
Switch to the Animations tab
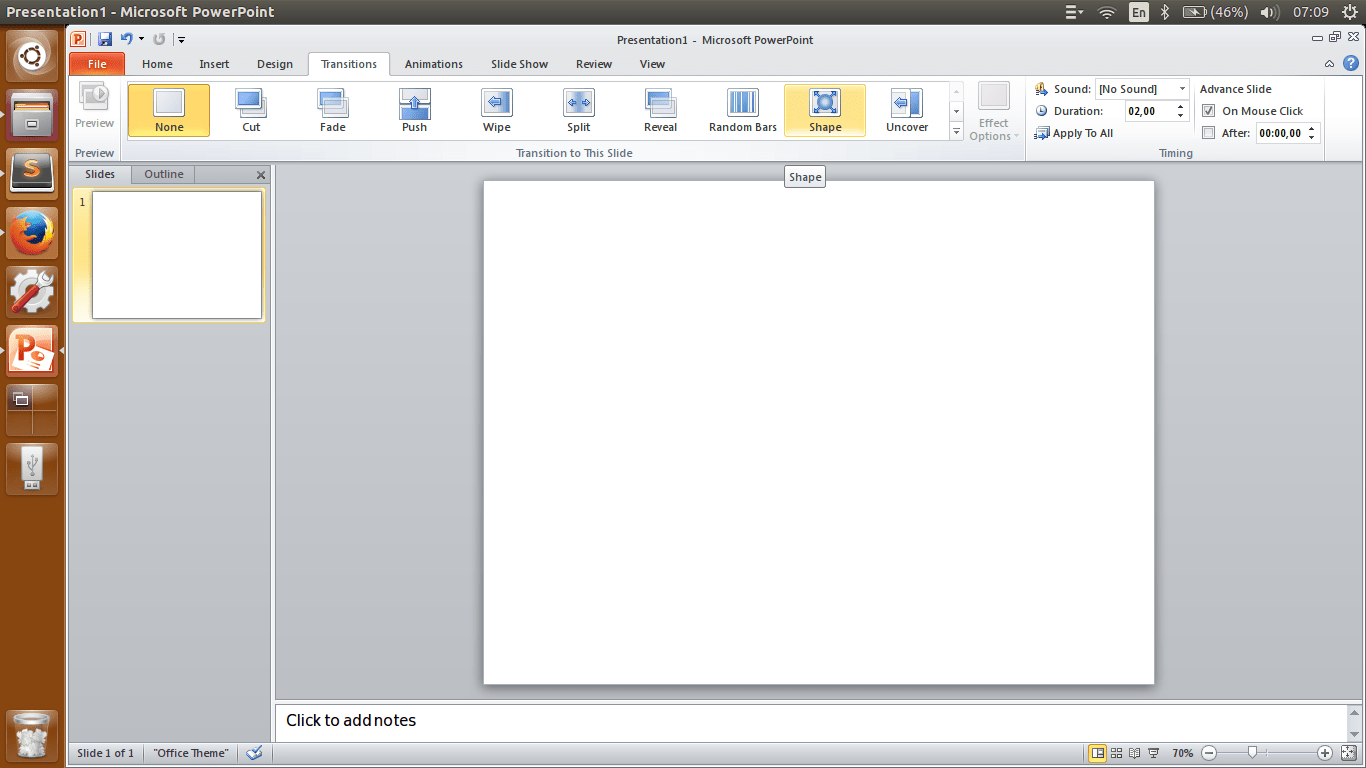434,64
